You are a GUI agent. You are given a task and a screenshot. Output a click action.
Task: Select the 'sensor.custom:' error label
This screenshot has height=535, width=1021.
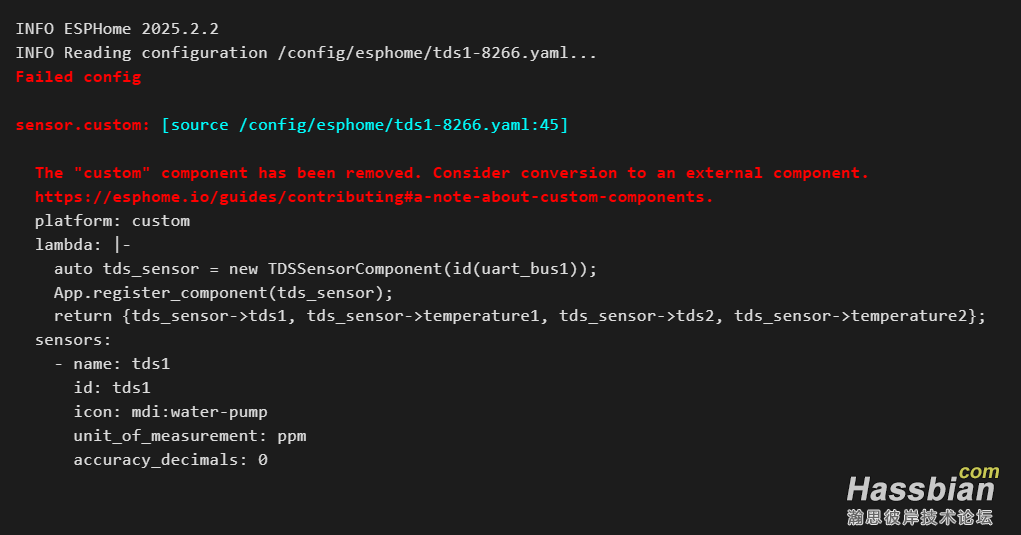coord(83,124)
